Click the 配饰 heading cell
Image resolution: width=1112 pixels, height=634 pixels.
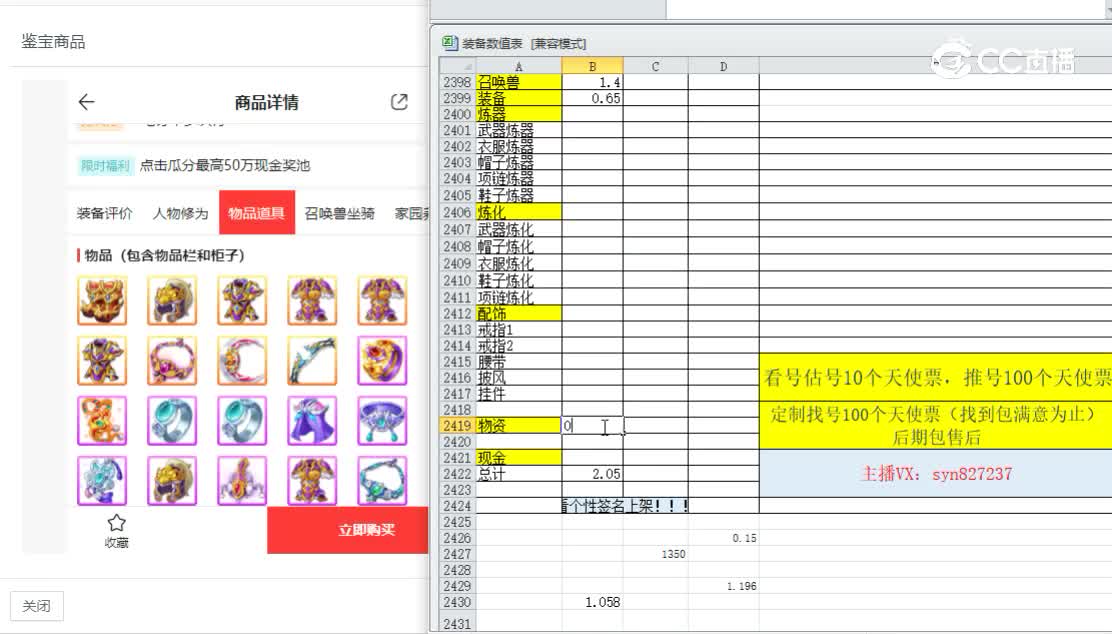(x=518, y=313)
